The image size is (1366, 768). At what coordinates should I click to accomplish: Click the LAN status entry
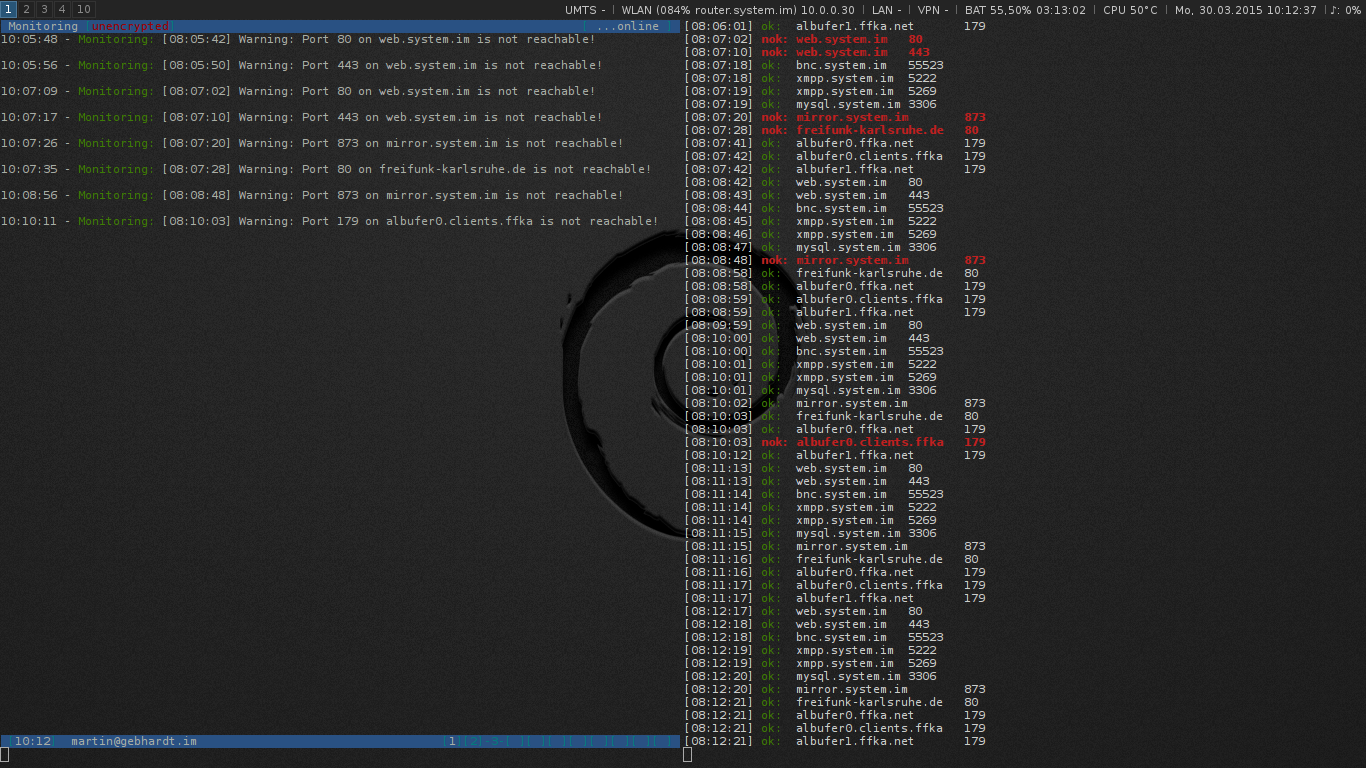[887, 10]
